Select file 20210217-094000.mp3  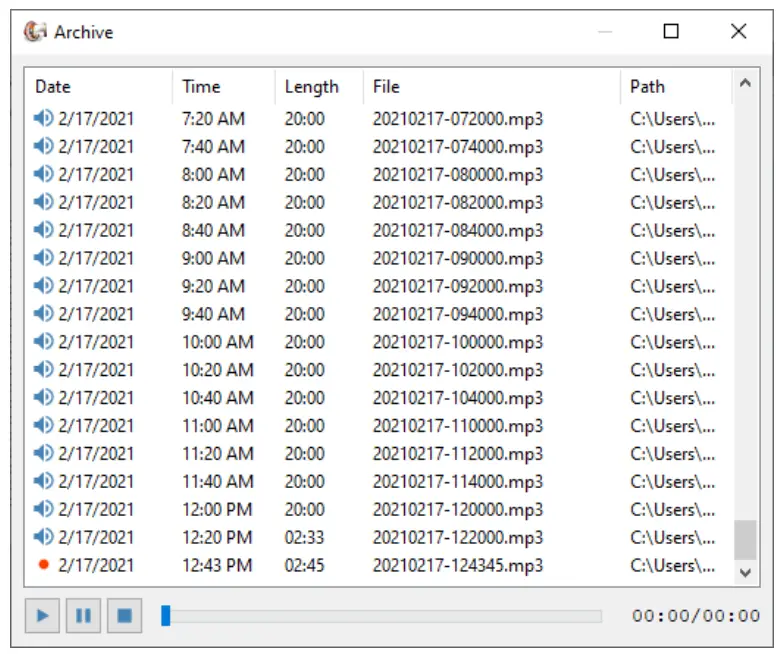coord(458,314)
